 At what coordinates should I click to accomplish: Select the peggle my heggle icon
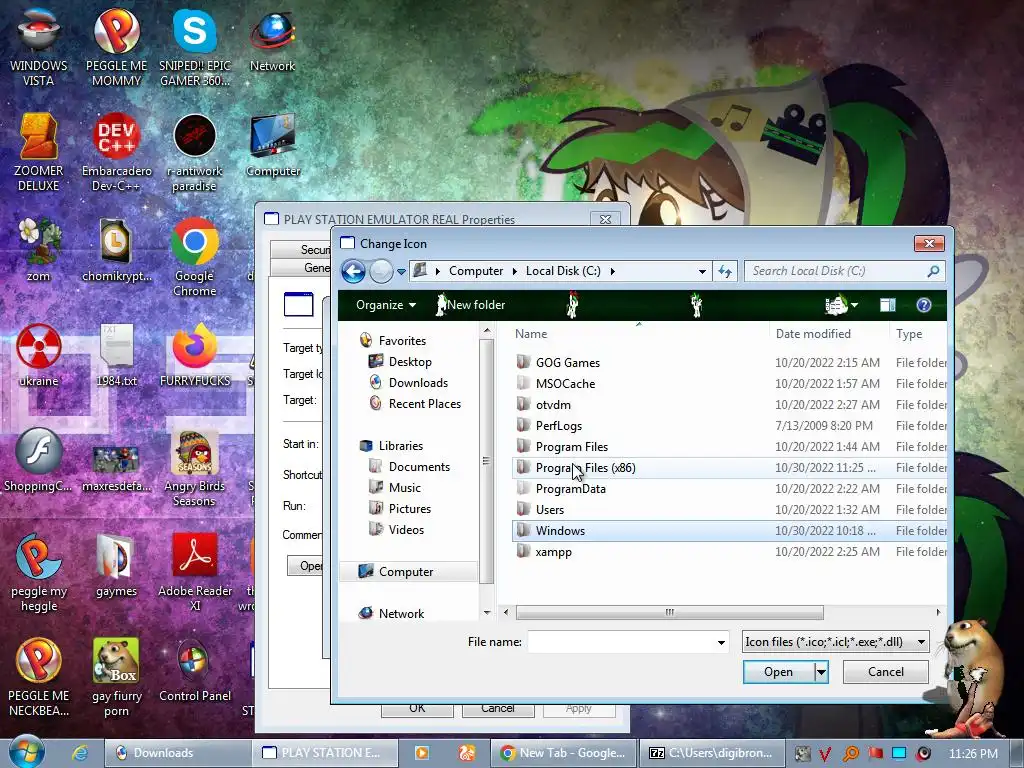pos(39,573)
